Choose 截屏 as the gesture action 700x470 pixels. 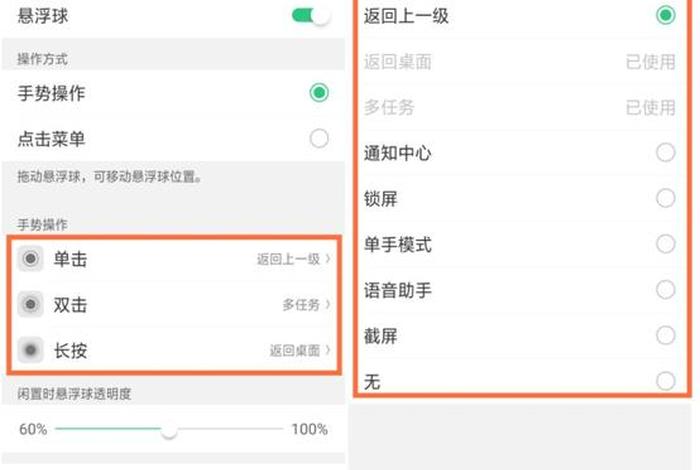coord(665,335)
